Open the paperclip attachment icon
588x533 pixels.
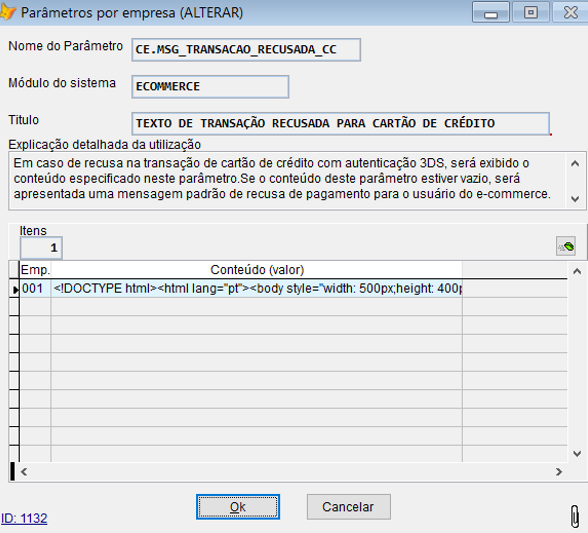574,516
